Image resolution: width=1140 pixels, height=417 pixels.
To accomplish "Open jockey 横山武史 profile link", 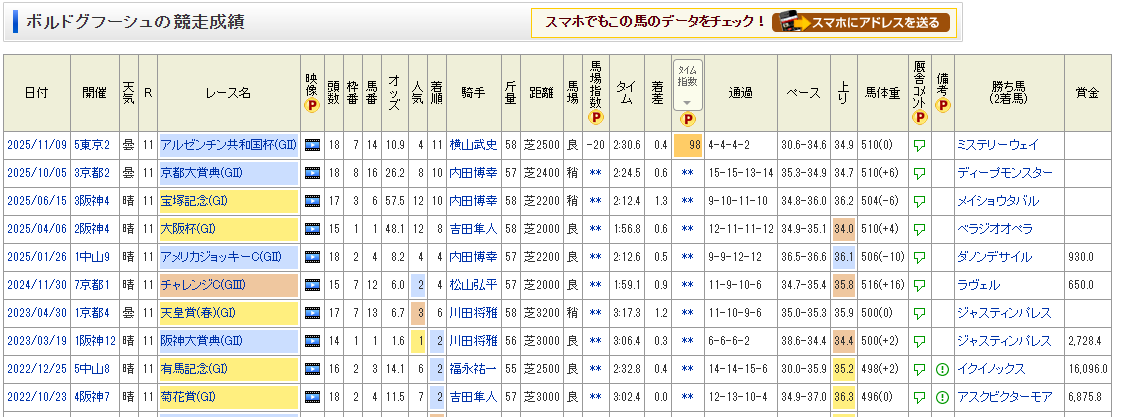I will click(x=472, y=145).
